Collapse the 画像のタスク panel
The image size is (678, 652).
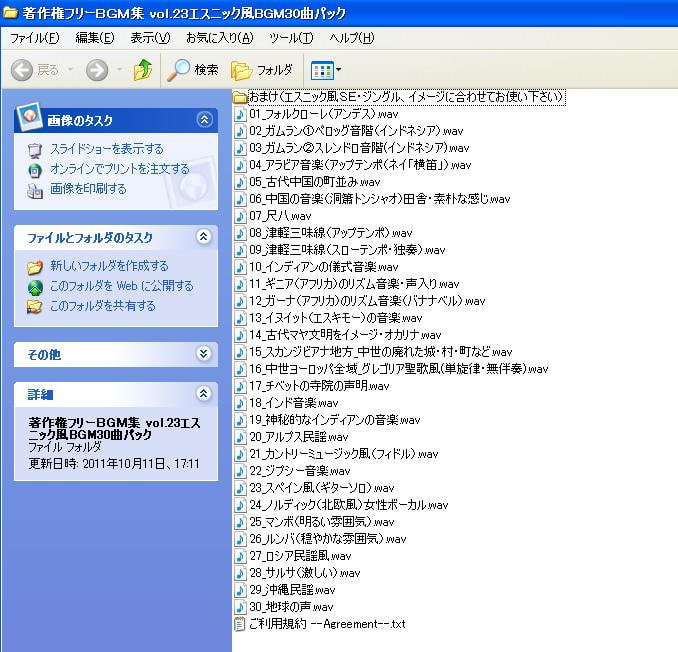(204, 119)
